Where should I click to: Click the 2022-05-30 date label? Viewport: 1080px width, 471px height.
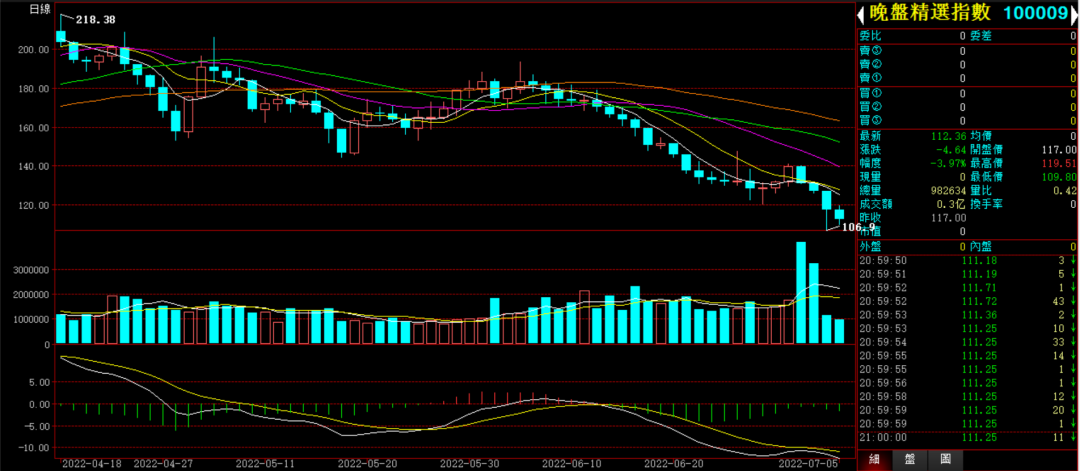pyautogui.click(x=468, y=465)
